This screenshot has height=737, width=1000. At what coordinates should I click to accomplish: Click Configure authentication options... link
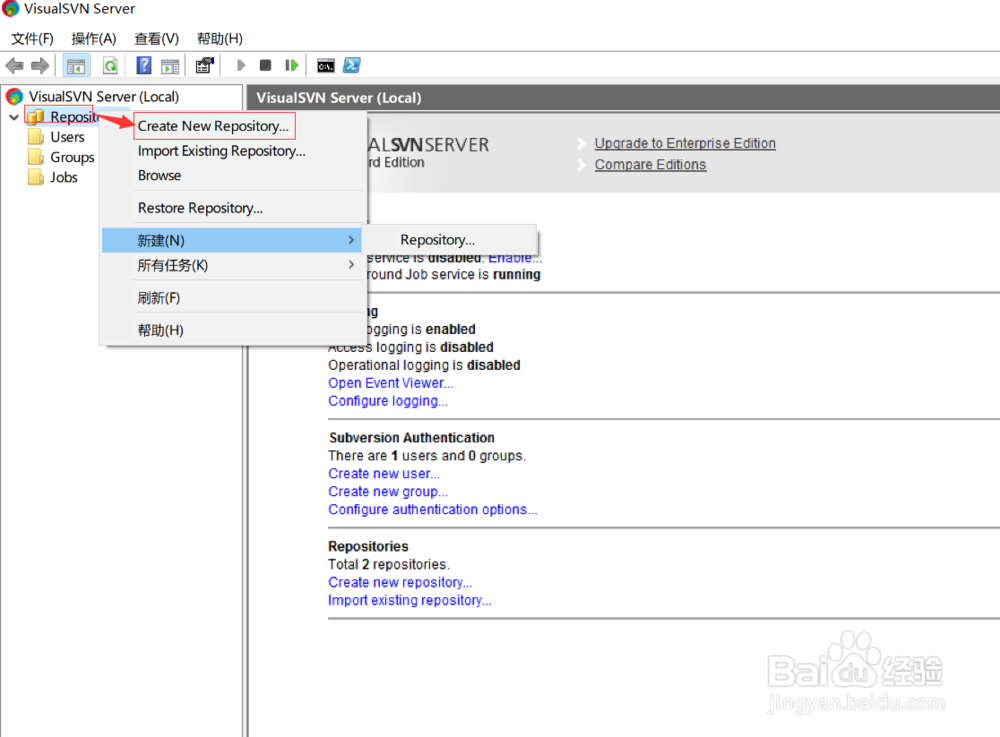(432, 509)
